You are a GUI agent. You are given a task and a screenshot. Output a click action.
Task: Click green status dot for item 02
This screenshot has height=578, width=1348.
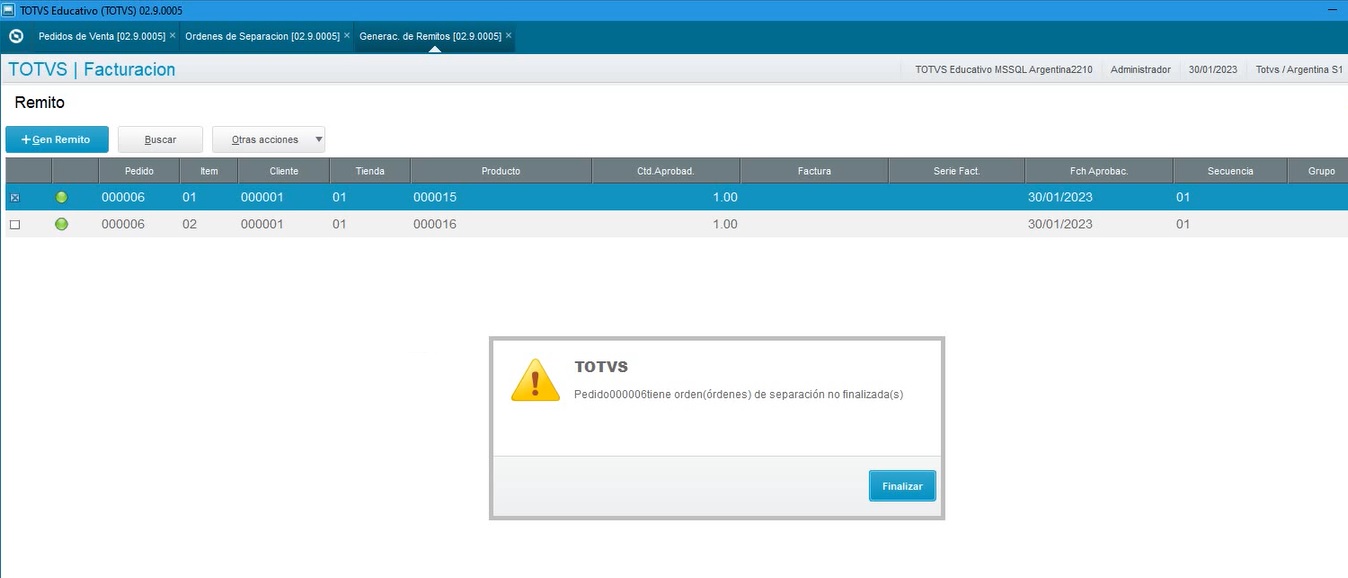point(61,224)
